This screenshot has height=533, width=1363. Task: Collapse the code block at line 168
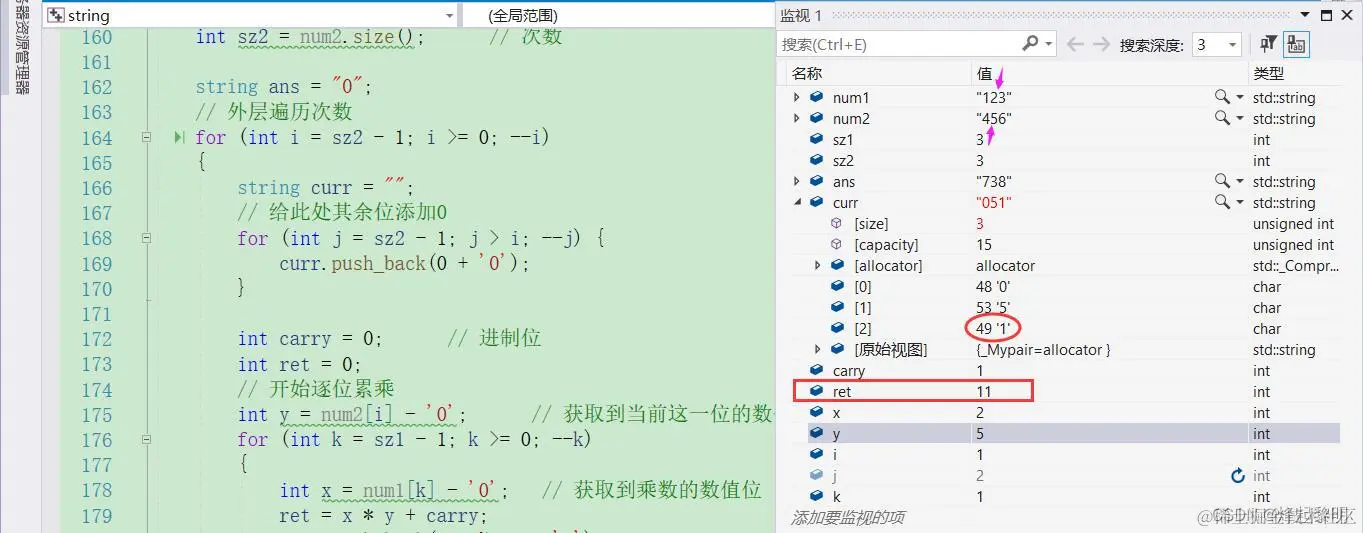coord(146,238)
